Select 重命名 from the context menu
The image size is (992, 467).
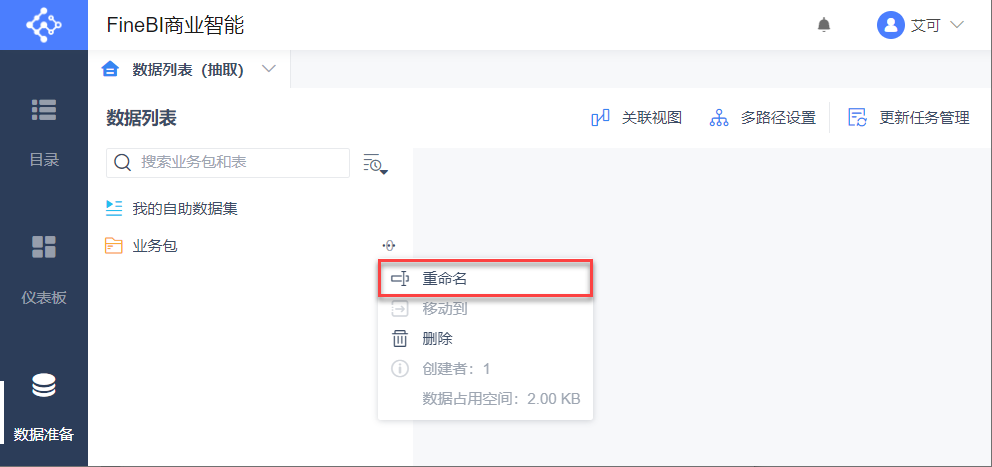(x=445, y=279)
